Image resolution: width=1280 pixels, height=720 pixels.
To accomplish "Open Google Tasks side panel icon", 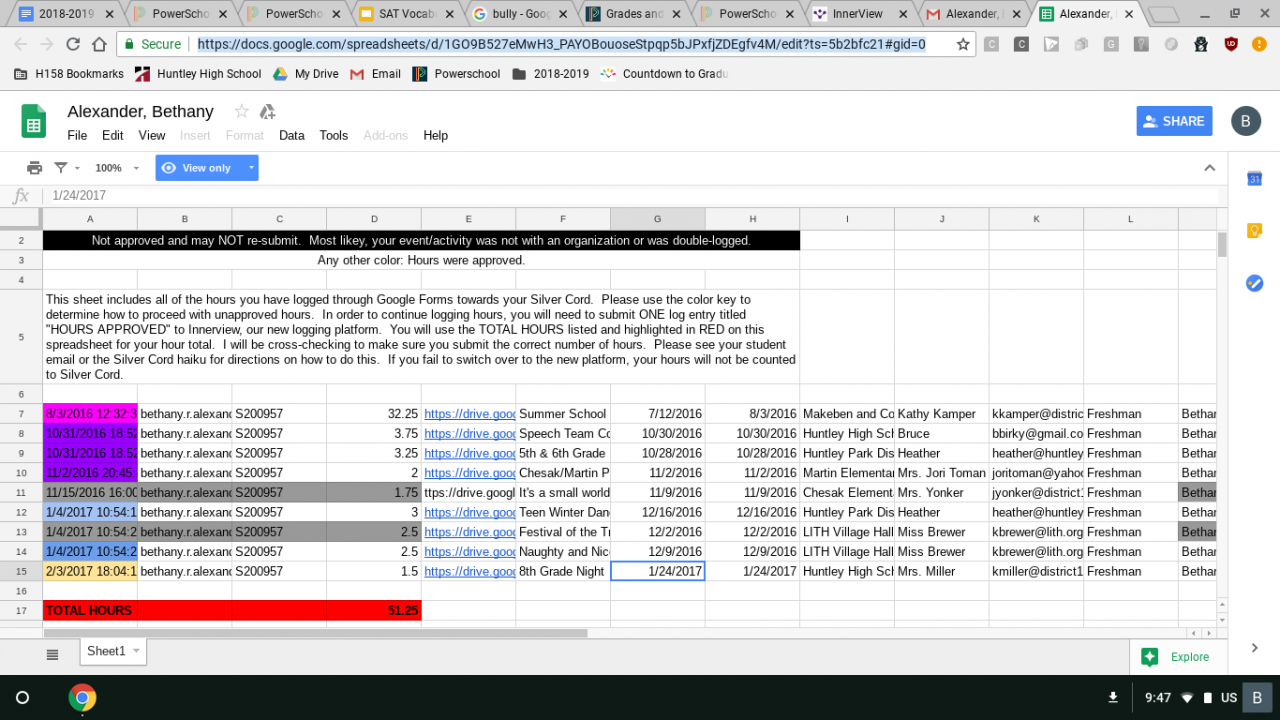I will (1254, 283).
